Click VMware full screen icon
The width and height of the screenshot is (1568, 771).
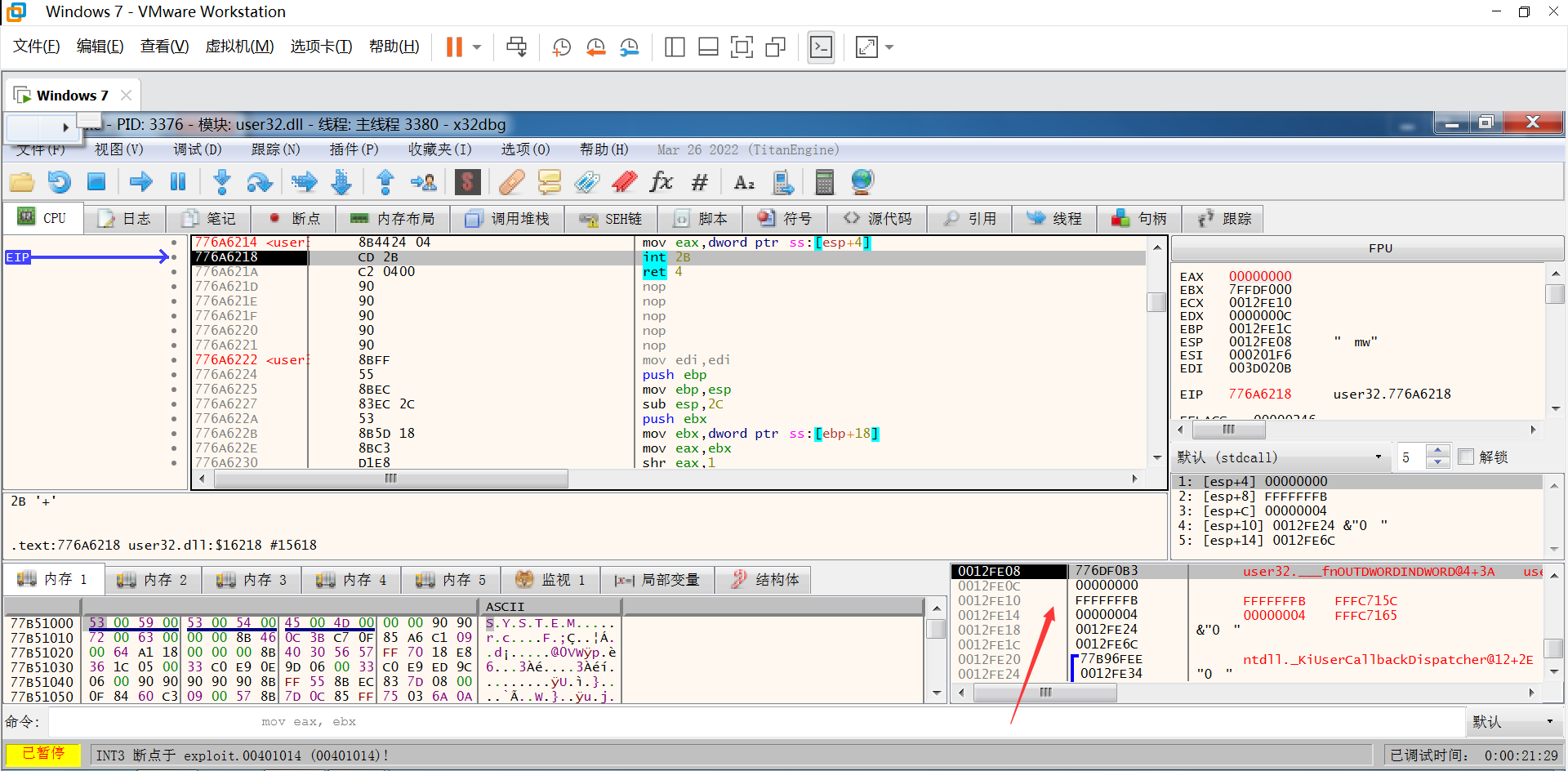[742, 47]
